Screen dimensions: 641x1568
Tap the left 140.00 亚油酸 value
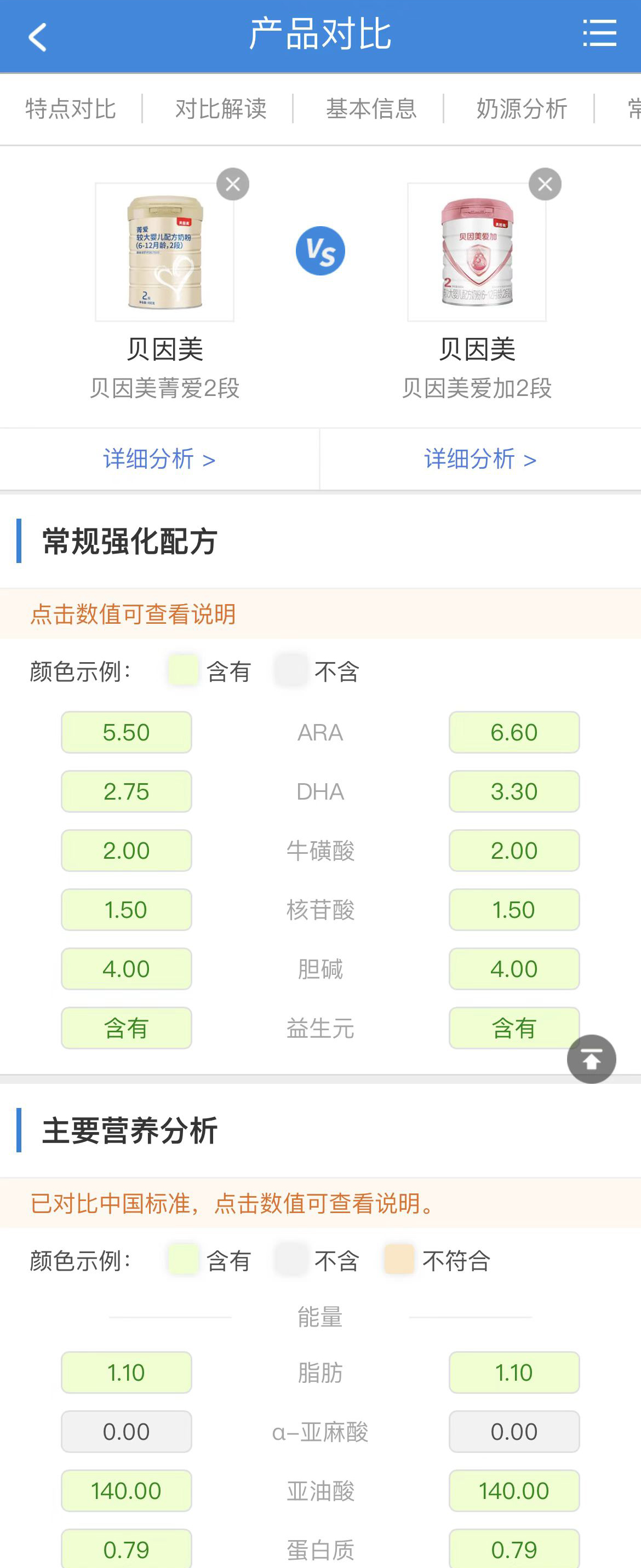pos(127,1491)
